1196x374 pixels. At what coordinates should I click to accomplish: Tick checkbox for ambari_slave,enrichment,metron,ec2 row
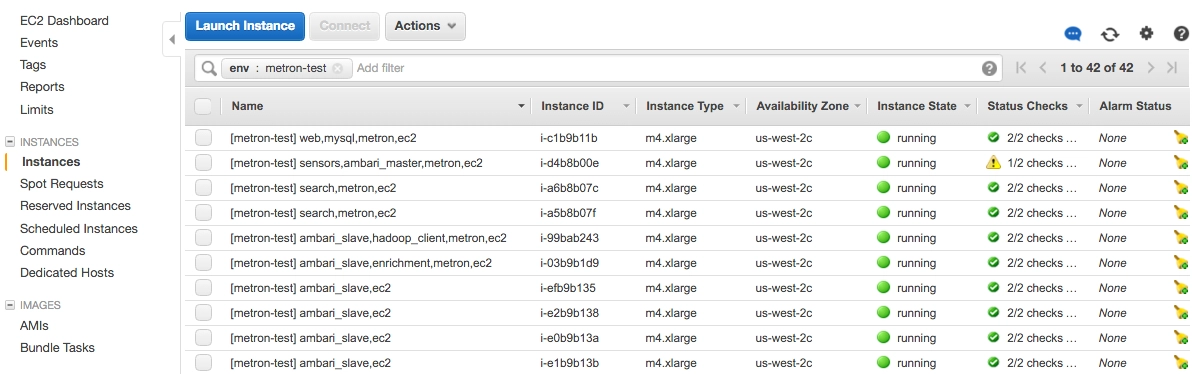tap(203, 263)
